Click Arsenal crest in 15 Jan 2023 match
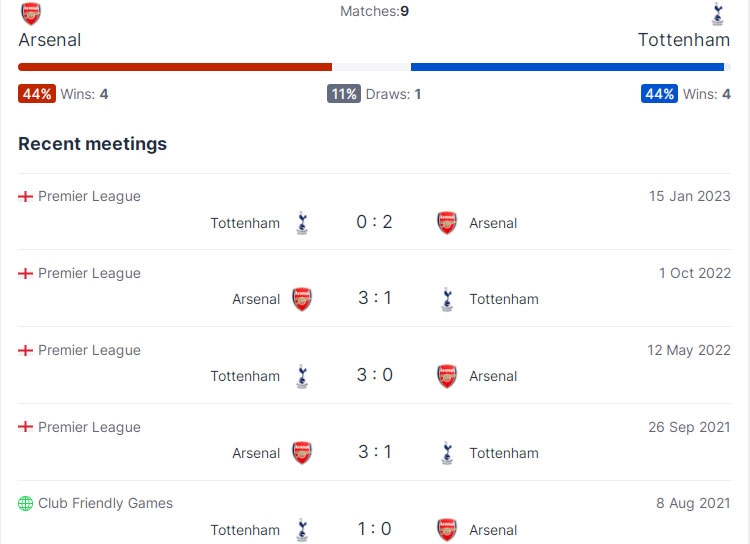Viewport: 750px width, 544px height. [x=447, y=223]
